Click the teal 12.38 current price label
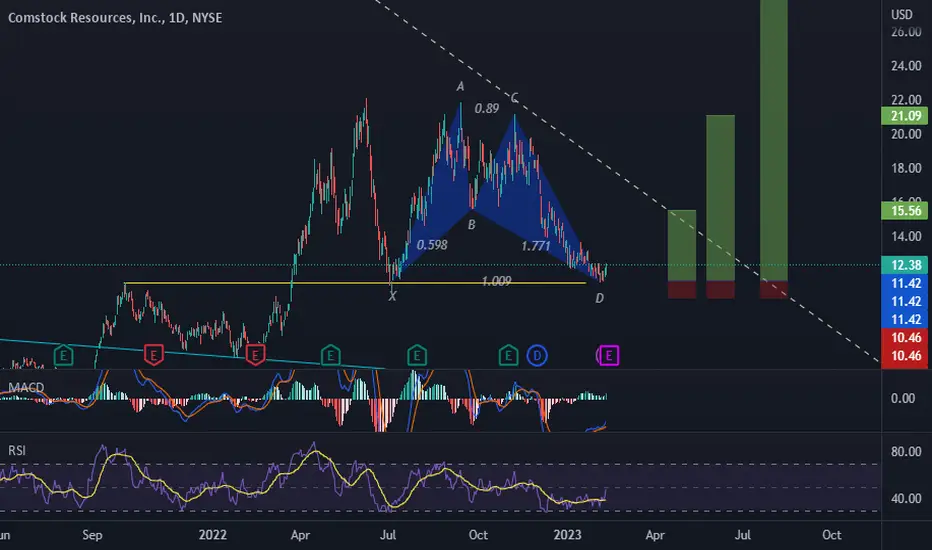The image size is (932, 550). [x=906, y=265]
